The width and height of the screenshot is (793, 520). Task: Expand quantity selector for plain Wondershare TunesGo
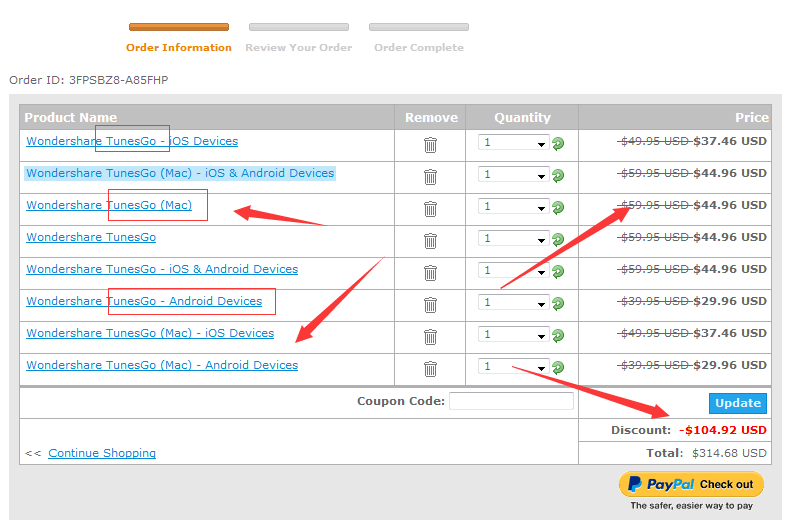point(513,238)
